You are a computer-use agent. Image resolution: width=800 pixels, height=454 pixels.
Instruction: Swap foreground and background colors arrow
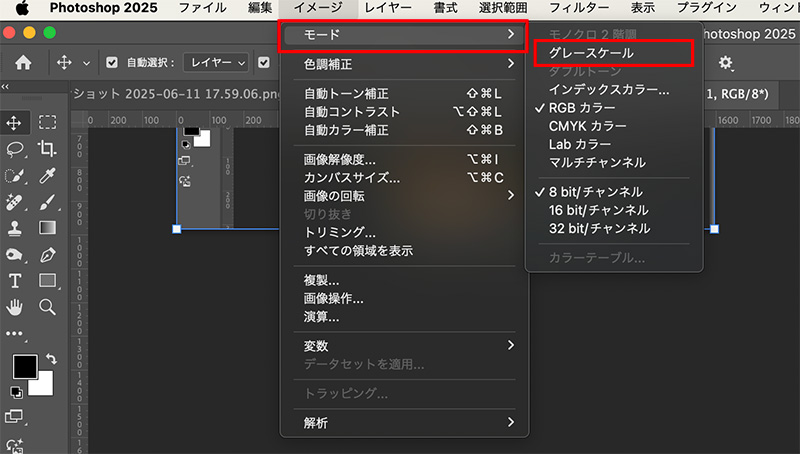51,359
